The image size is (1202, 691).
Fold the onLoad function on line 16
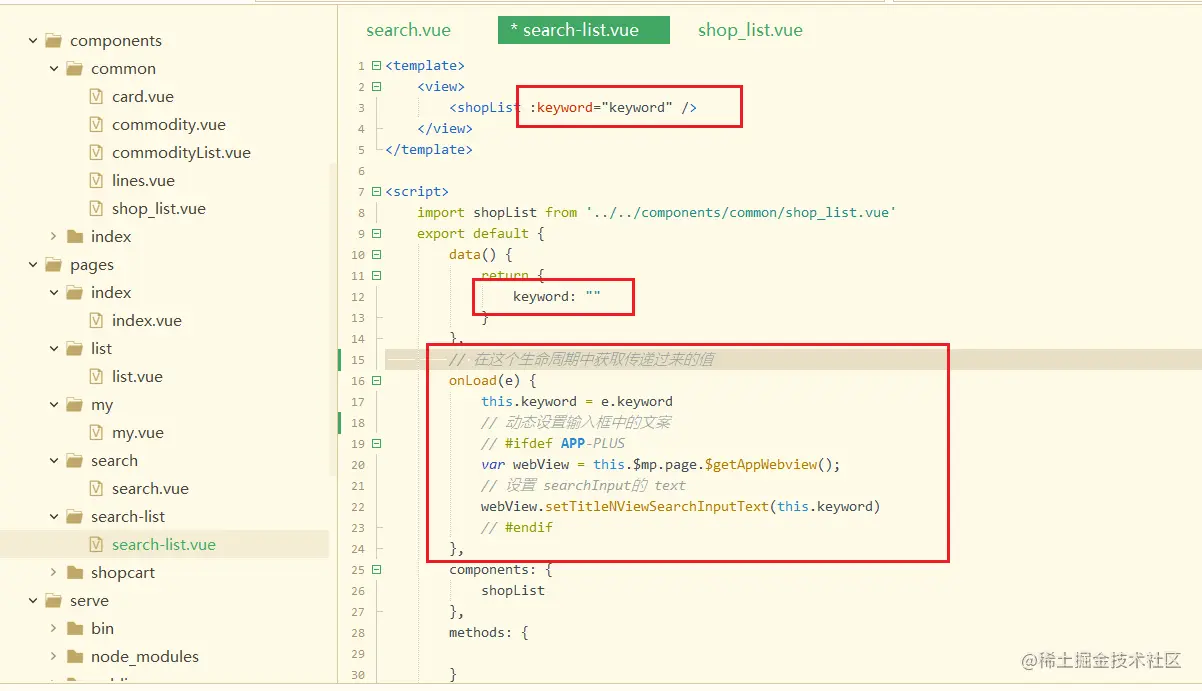click(x=377, y=381)
